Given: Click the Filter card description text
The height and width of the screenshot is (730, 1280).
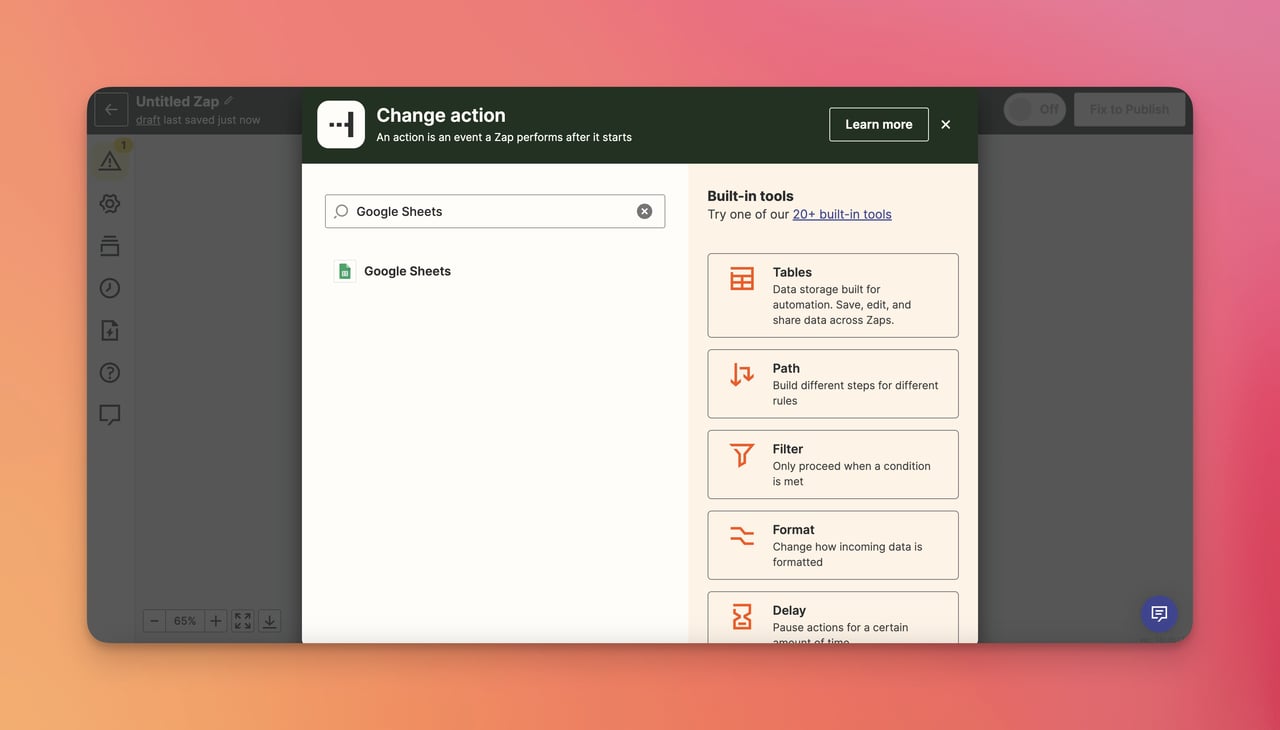Looking at the screenshot, I should tap(851, 474).
